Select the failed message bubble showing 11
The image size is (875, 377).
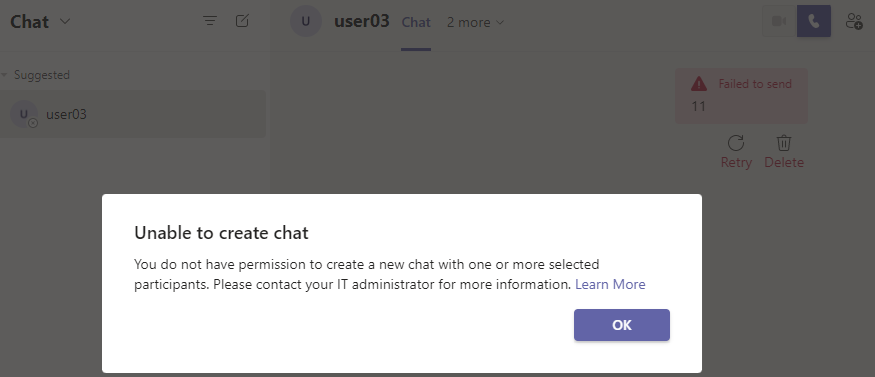741,96
